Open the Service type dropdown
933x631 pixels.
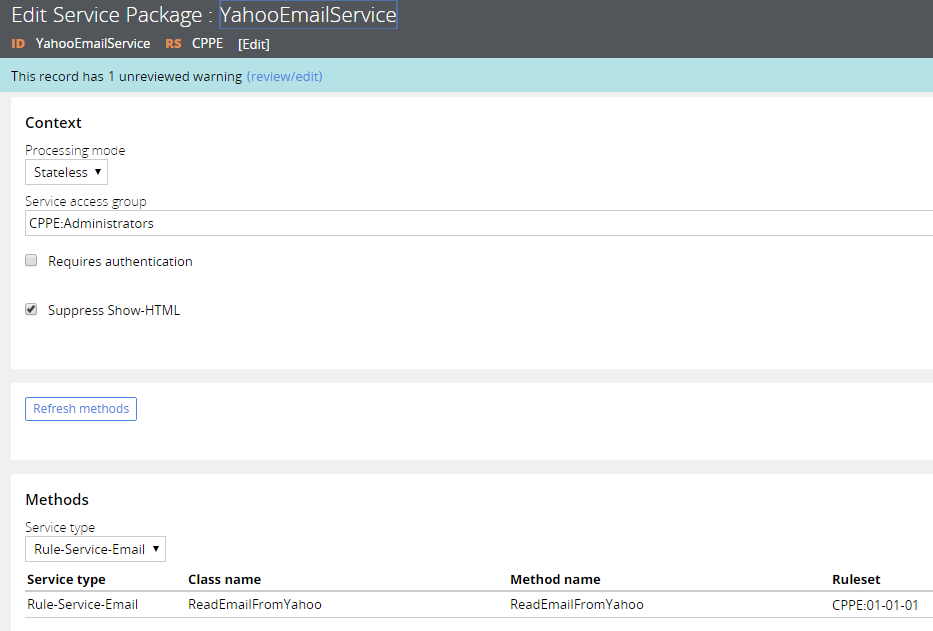click(95, 549)
